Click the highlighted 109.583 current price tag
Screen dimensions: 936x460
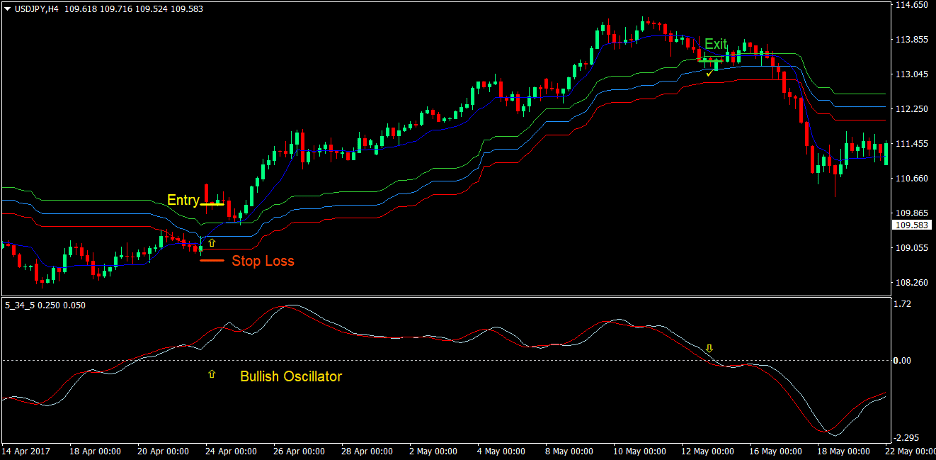click(x=913, y=226)
